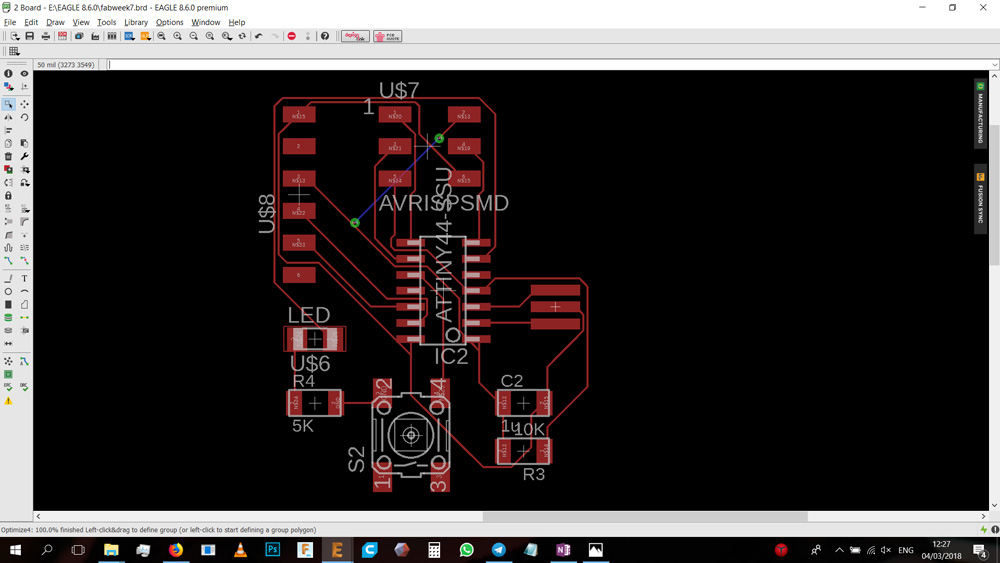Start the Autorouter tool
Viewport: 1000px width, 563px height.
tap(24, 361)
